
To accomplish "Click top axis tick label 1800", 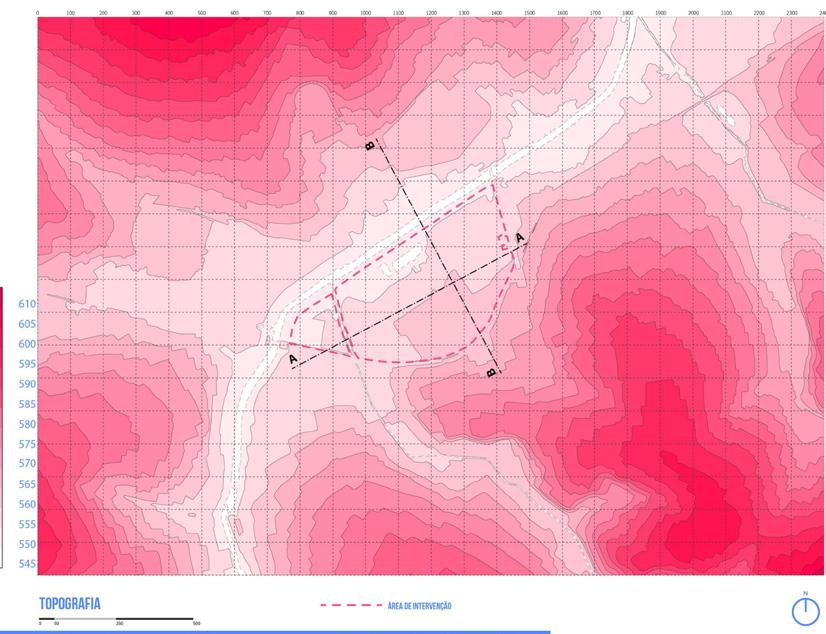I will coord(627,13).
